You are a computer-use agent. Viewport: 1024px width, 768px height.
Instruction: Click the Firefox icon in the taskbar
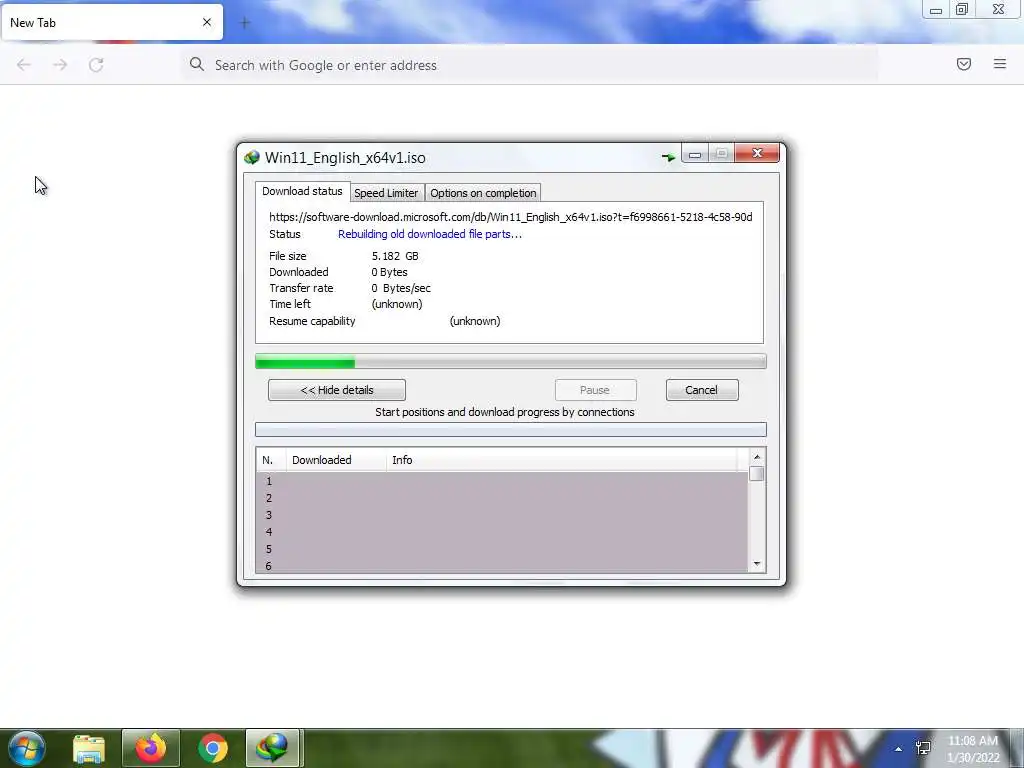pyautogui.click(x=151, y=748)
